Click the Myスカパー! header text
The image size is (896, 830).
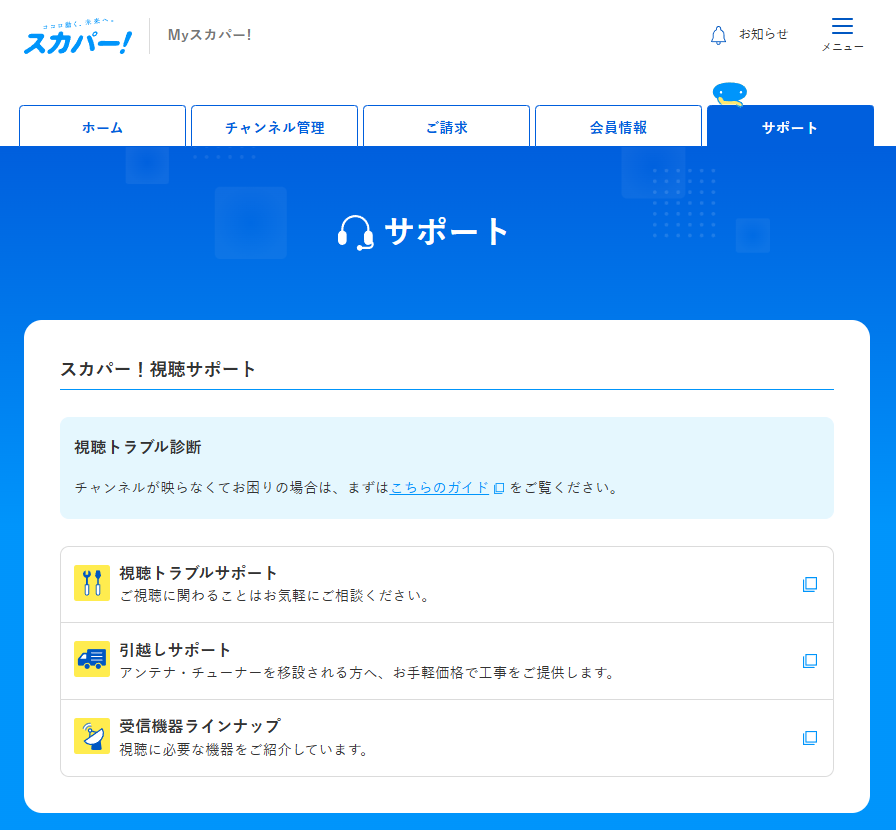click(x=209, y=35)
